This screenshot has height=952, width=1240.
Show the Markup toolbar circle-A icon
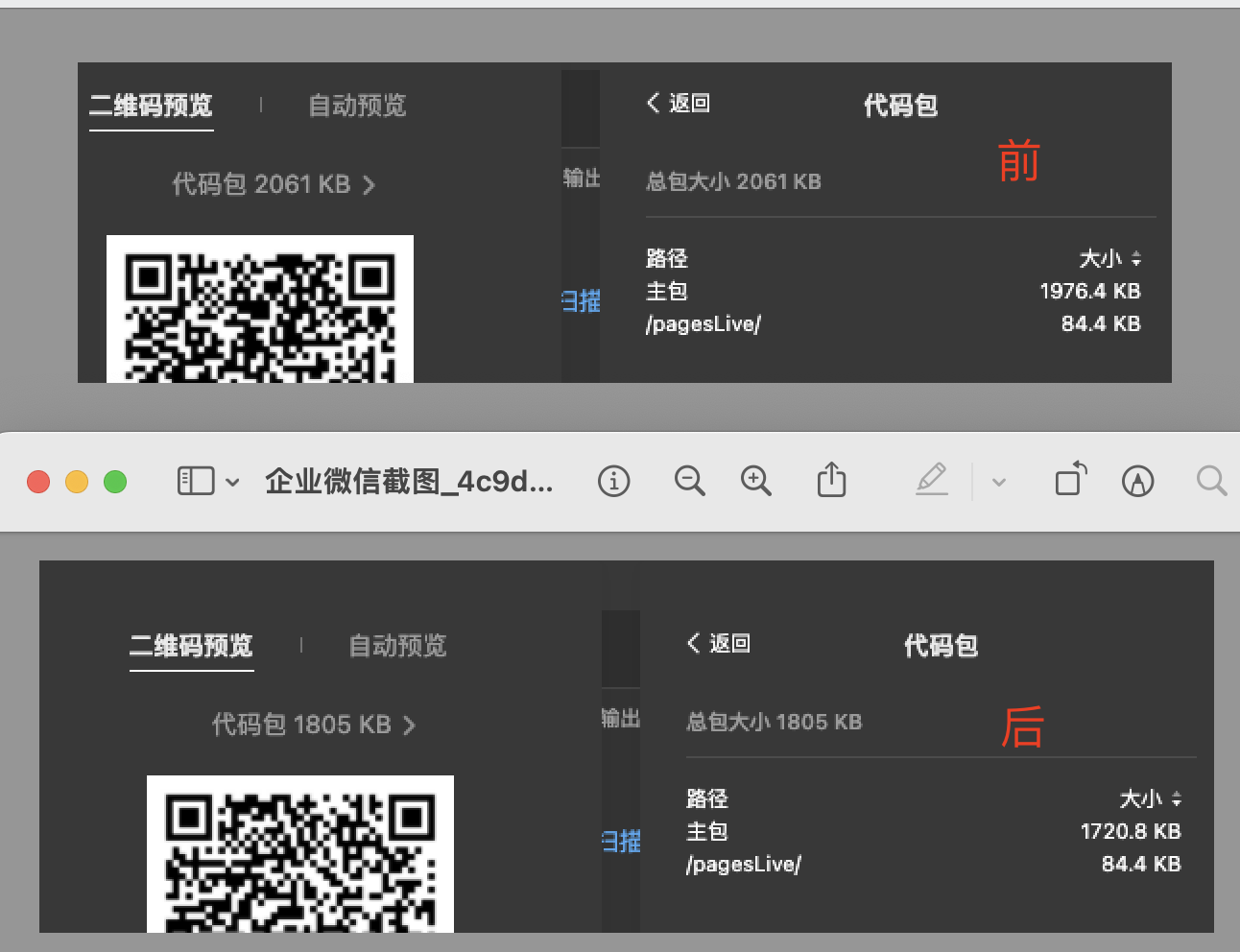click(1138, 481)
